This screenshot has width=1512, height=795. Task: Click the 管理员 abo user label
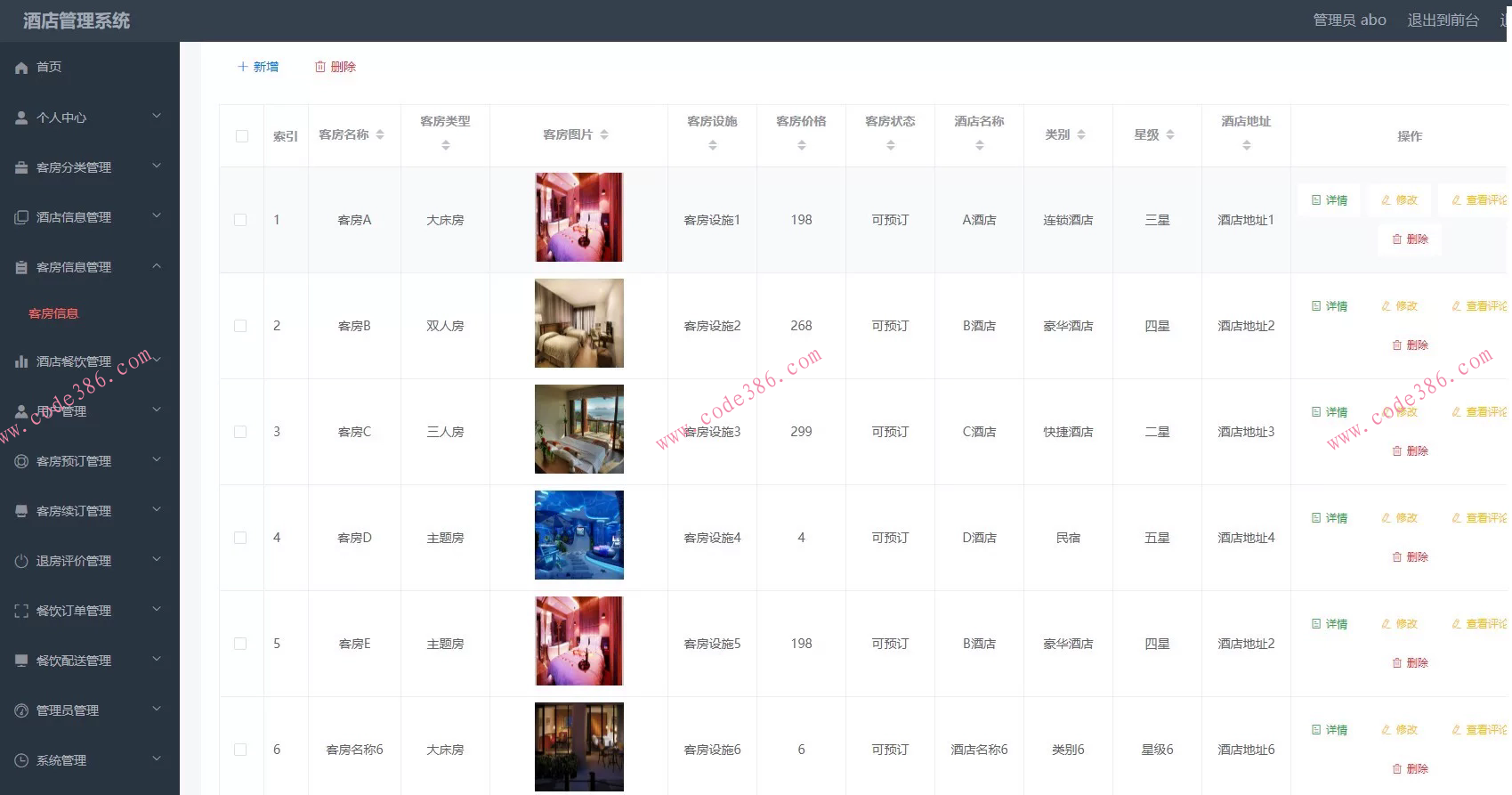tap(1349, 20)
